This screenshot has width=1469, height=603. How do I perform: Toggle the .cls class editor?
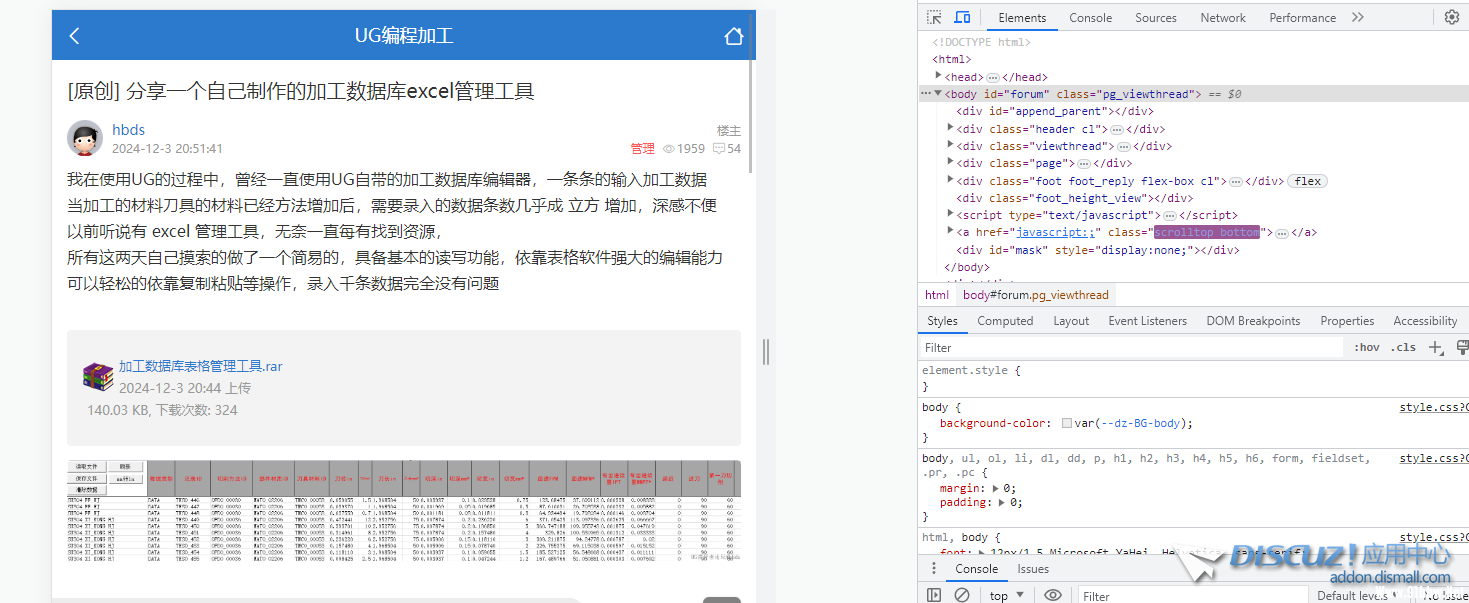coord(1405,347)
